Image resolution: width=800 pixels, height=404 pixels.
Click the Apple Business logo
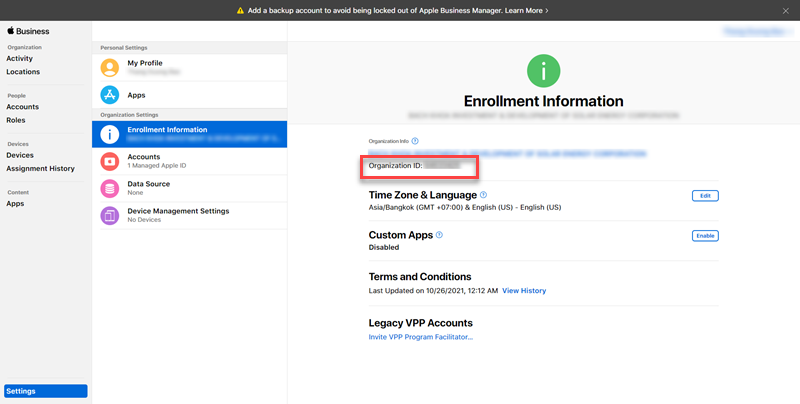pyautogui.click(x=28, y=31)
